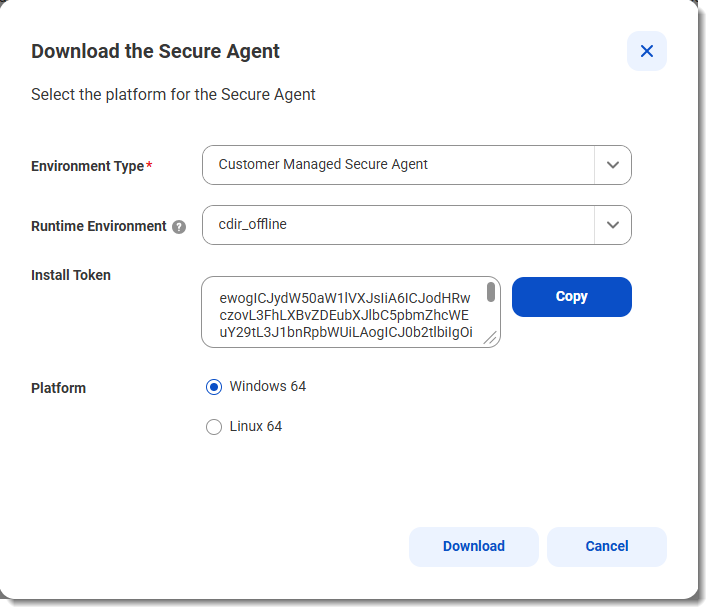Select the Linux 64 platform option
Viewport: 706px width, 607px height.
214,427
